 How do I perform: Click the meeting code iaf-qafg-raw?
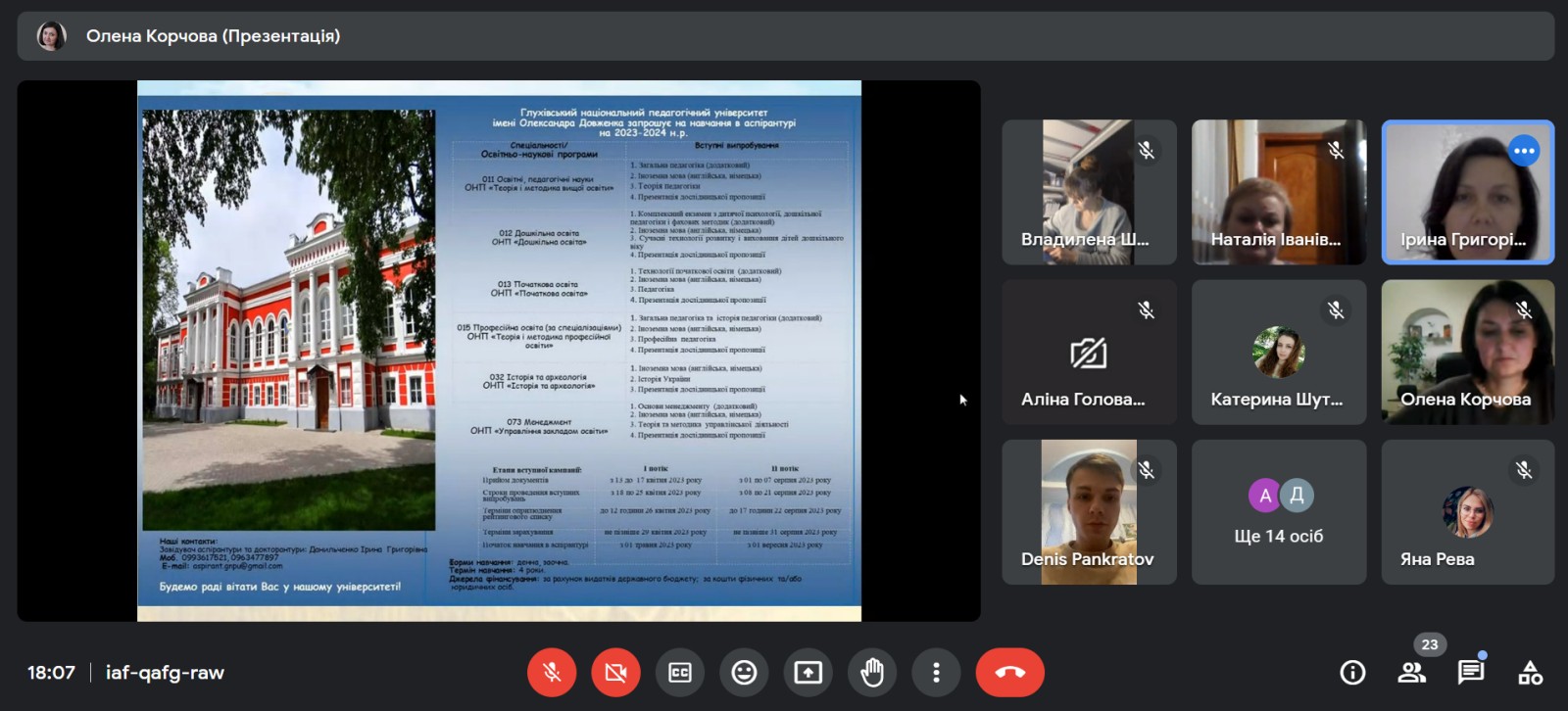pyautogui.click(x=165, y=673)
